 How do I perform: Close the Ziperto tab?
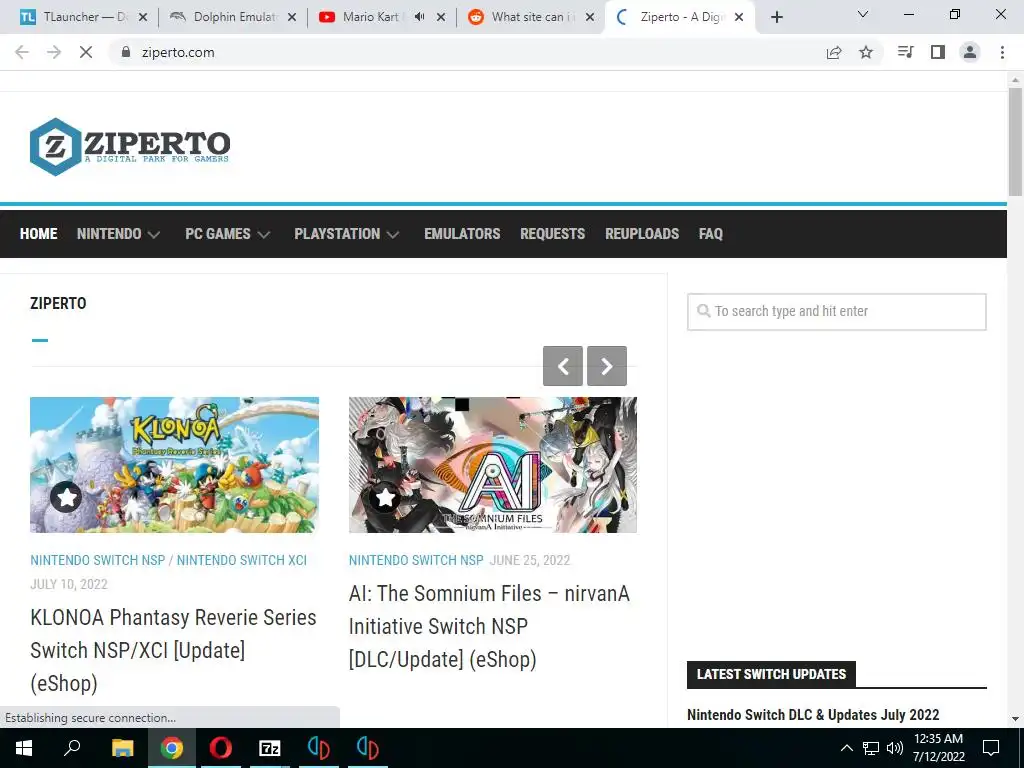point(739,17)
